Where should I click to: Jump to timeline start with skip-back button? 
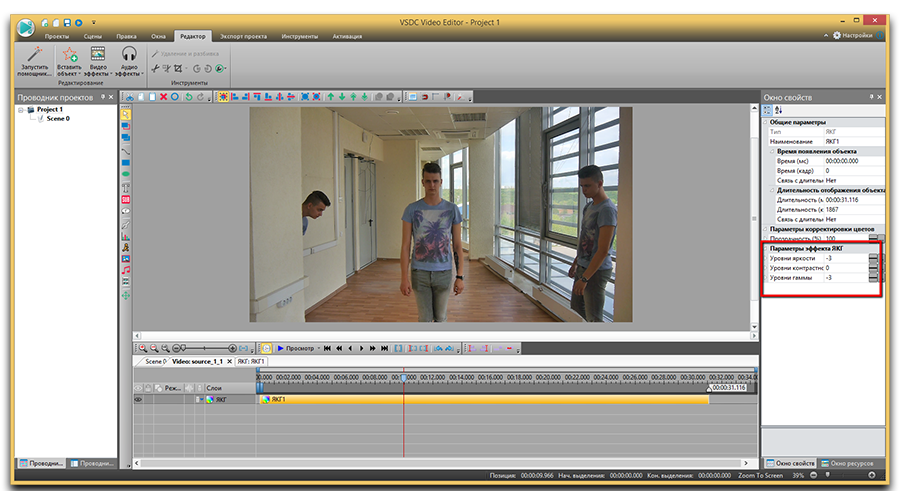click(327, 348)
